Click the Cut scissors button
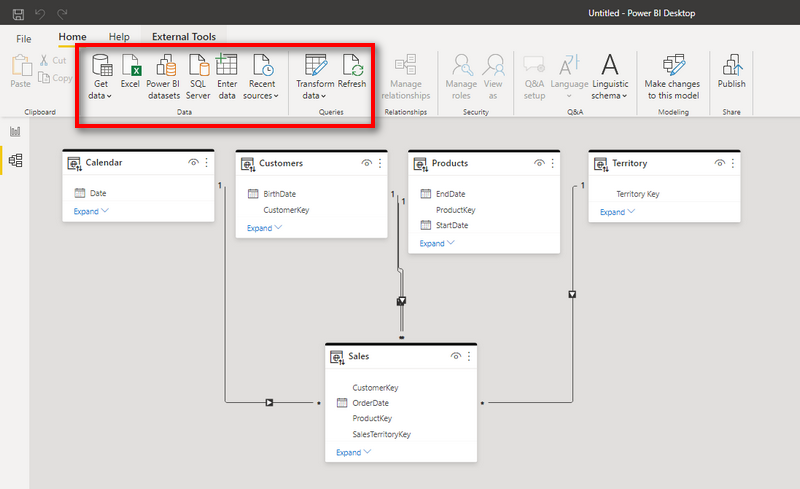The height and width of the screenshot is (489, 800). 53,60
